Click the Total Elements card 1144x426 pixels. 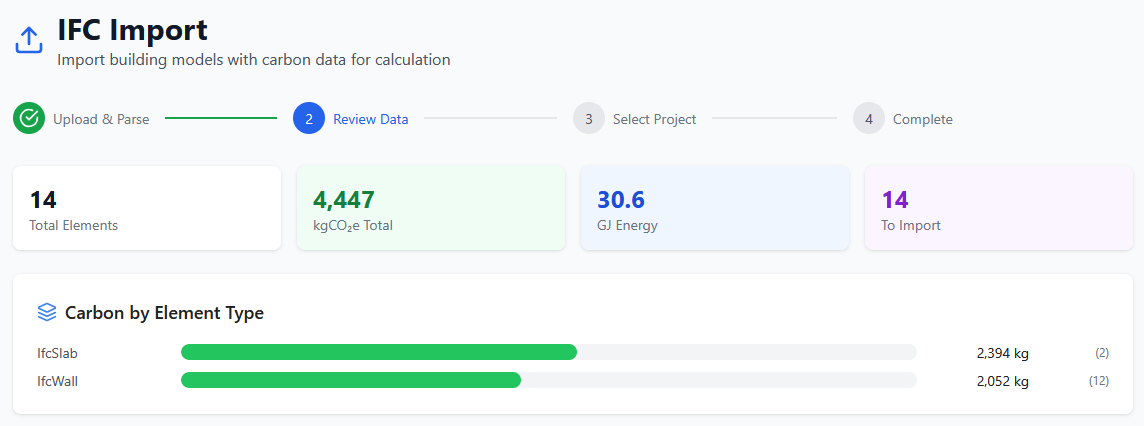(x=147, y=208)
